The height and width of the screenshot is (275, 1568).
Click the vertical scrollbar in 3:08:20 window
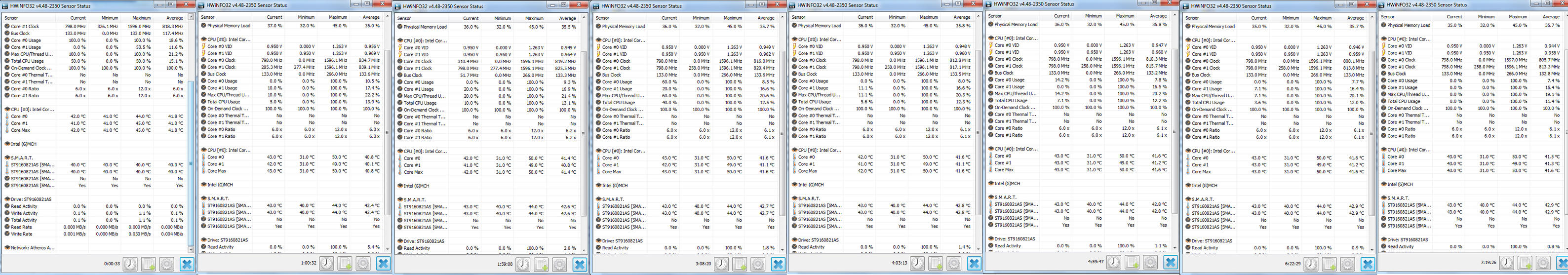782,133
